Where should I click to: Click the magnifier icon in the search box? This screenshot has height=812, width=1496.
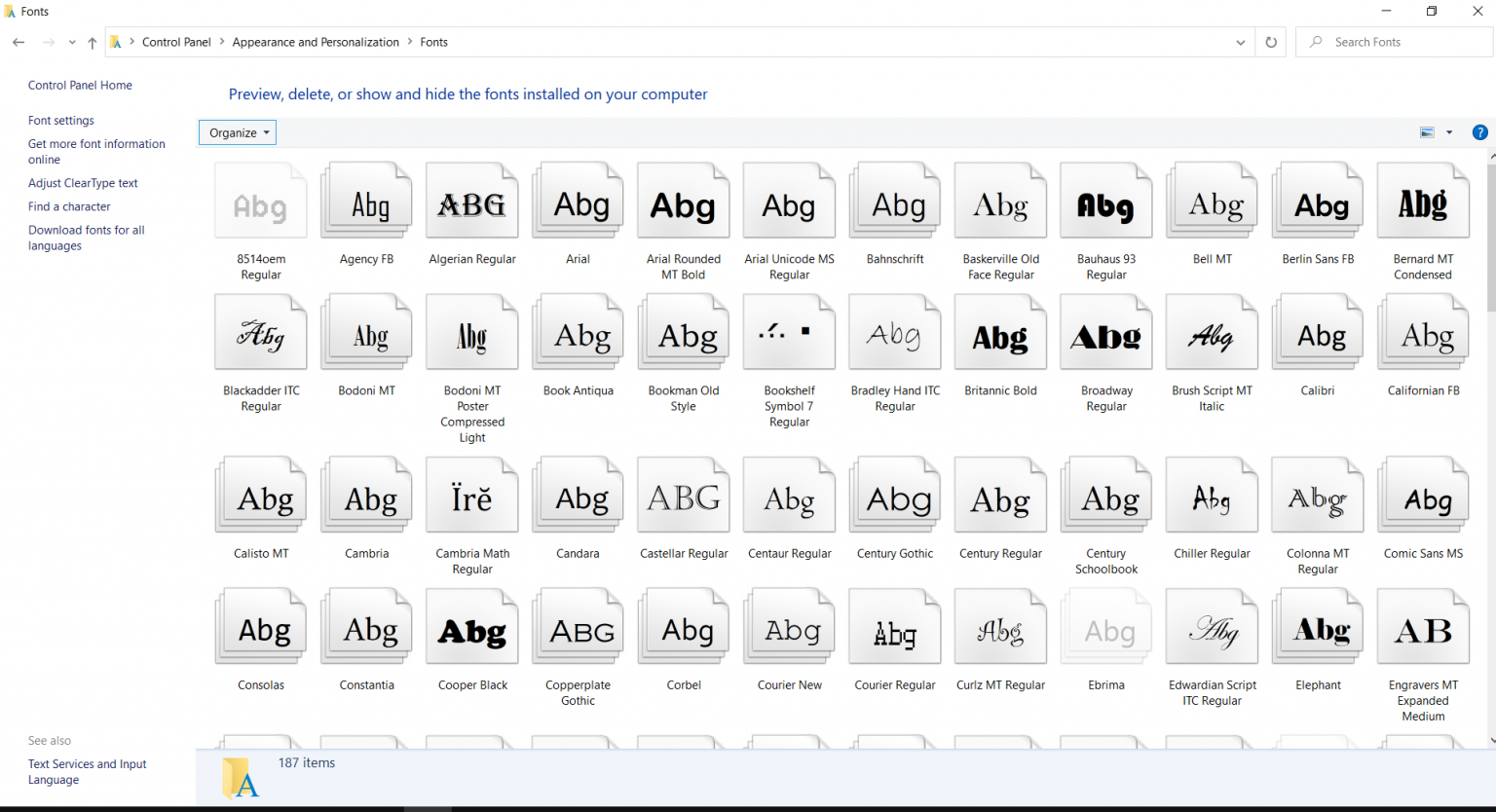click(1315, 42)
